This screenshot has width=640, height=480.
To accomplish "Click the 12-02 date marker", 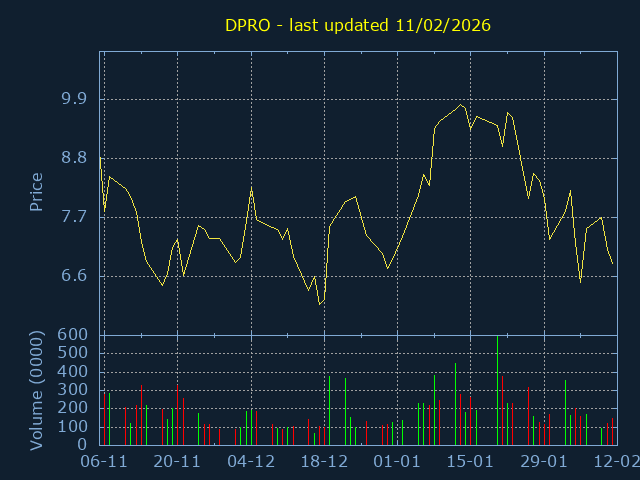I will tap(614, 462).
